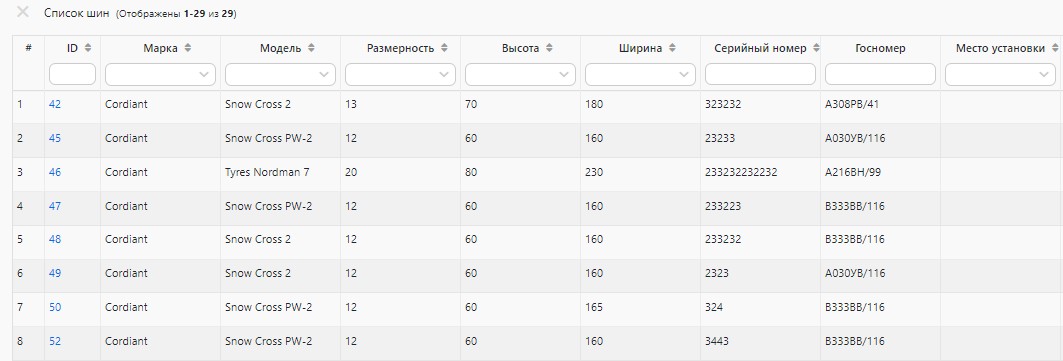Screen dimensions: 1063x361
Task: Focus the Госномер filter input field
Action: click(880, 75)
